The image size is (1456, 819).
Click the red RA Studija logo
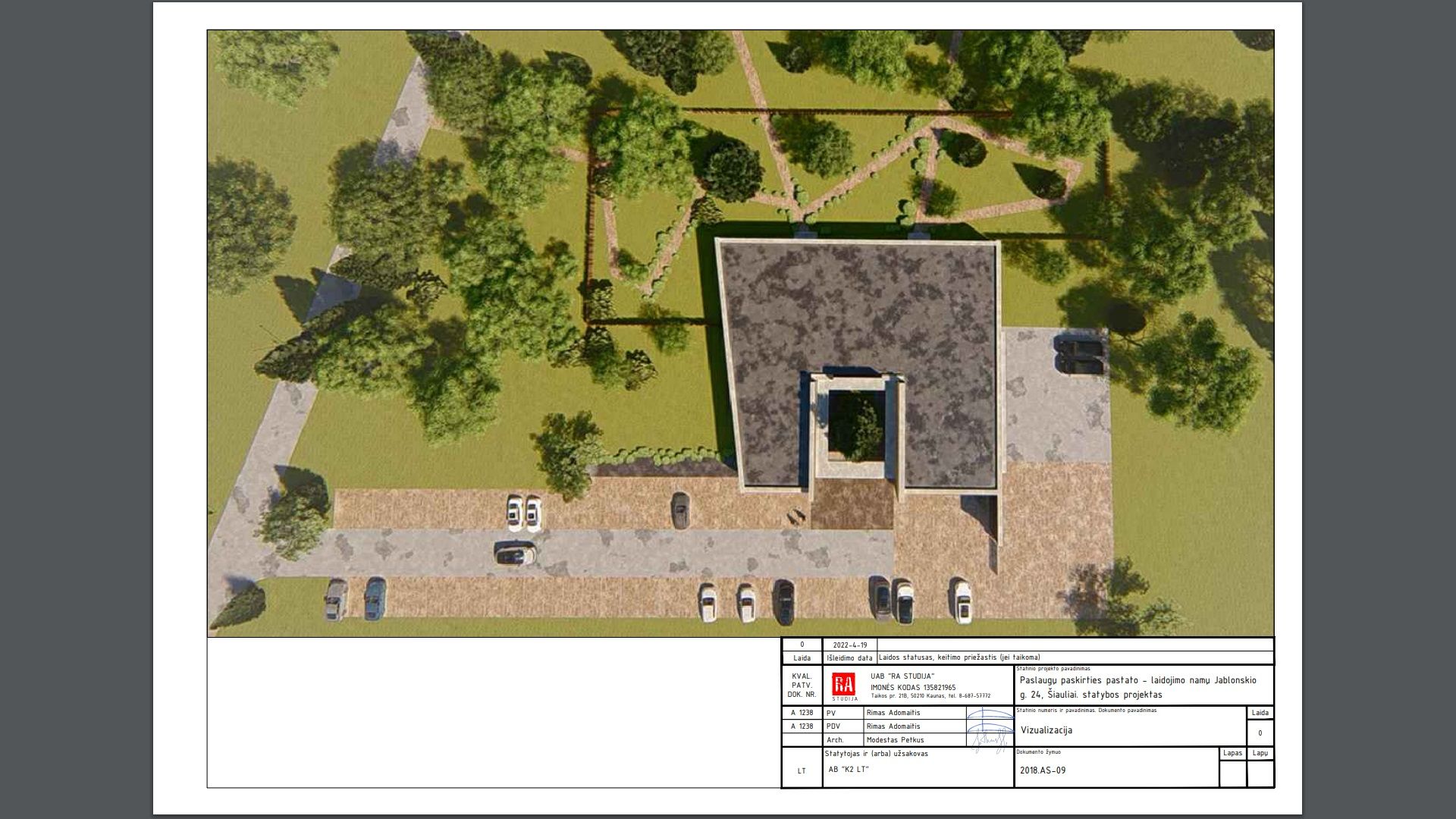coord(844,685)
